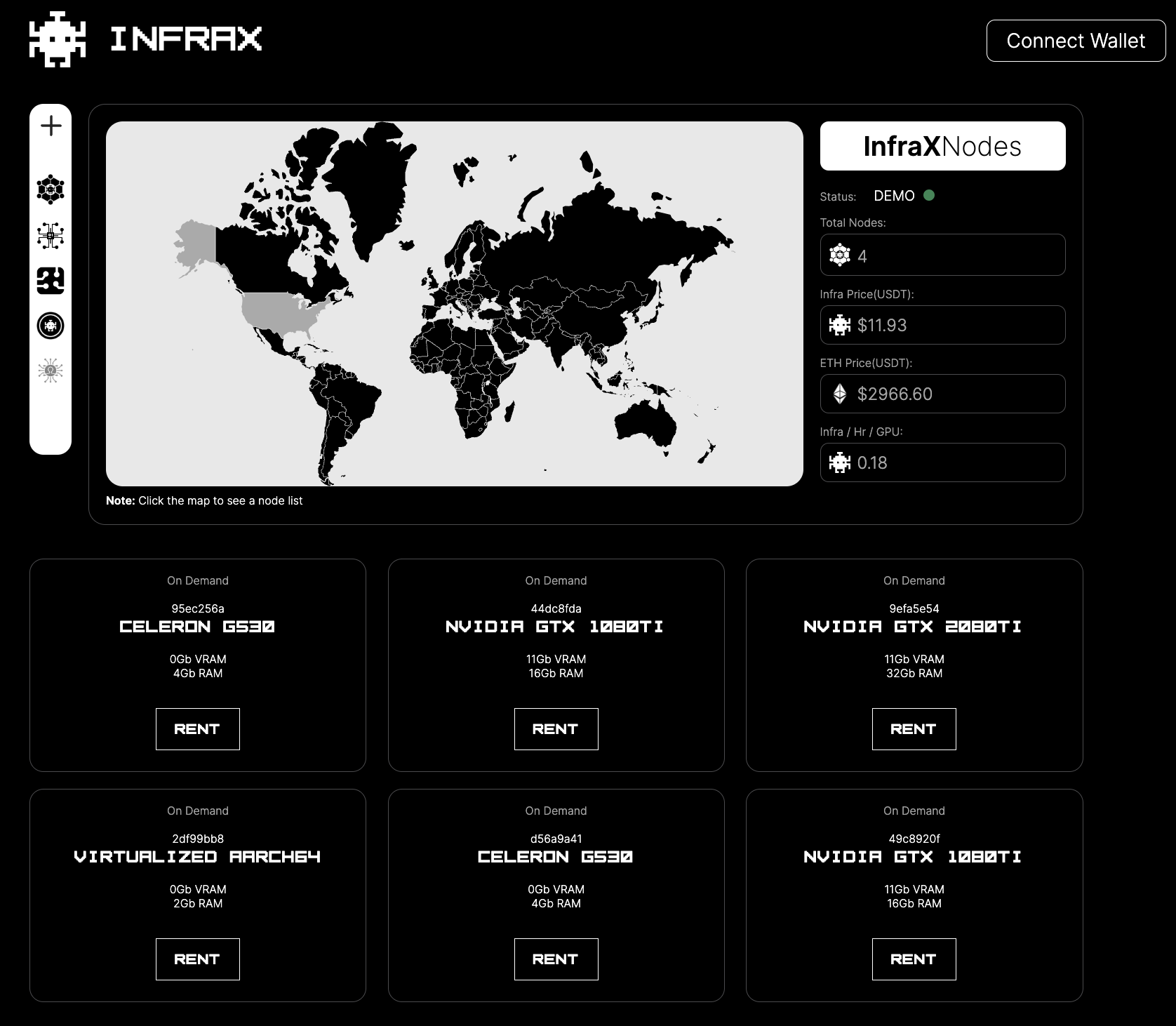Rent the Celeron G530 node 95ec256a

pyautogui.click(x=197, y=729)
